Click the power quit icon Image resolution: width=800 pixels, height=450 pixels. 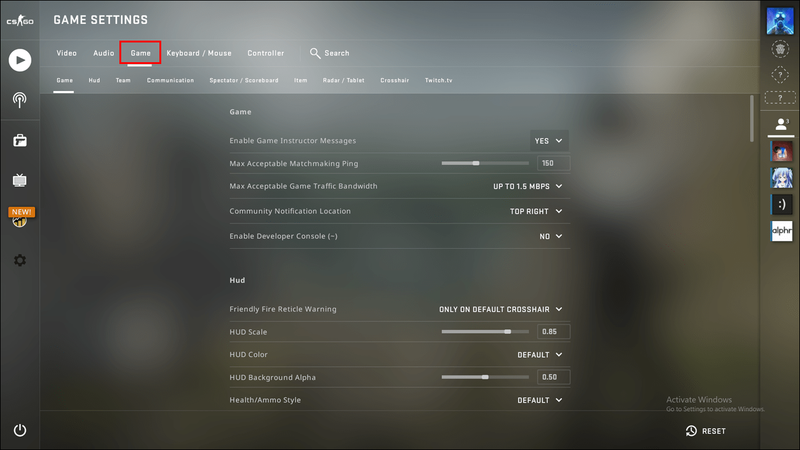[20, 430]
